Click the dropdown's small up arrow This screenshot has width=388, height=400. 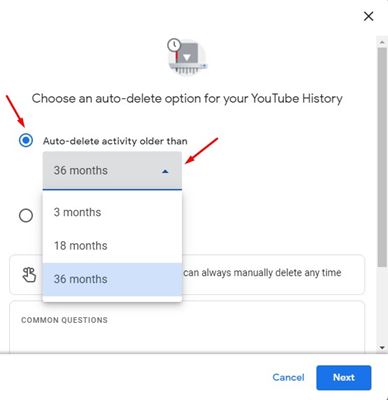(x=165, y=171)
